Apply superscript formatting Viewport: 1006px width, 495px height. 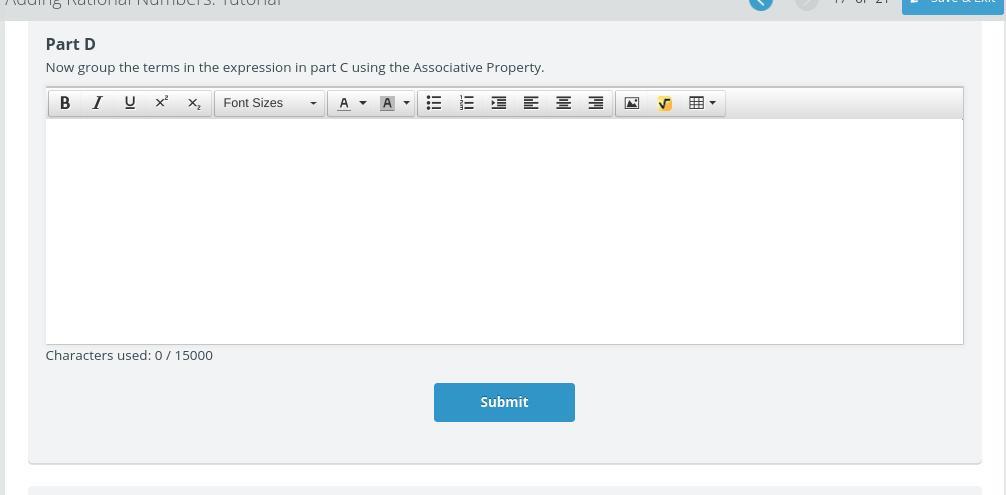(162, 103)
